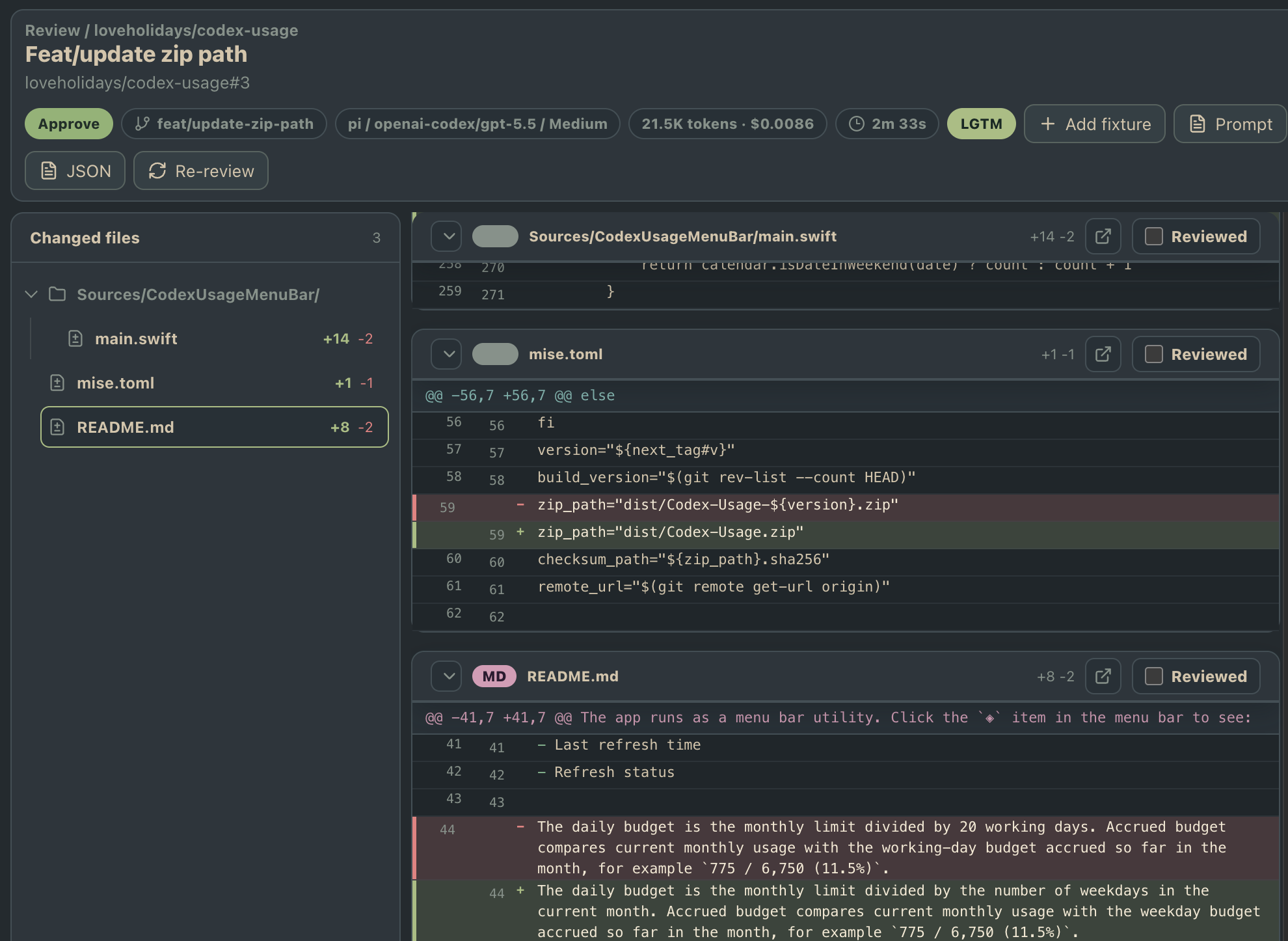Click the refresh icon in Re-review button
The image size is (1288, 941).
pos(157,170)
